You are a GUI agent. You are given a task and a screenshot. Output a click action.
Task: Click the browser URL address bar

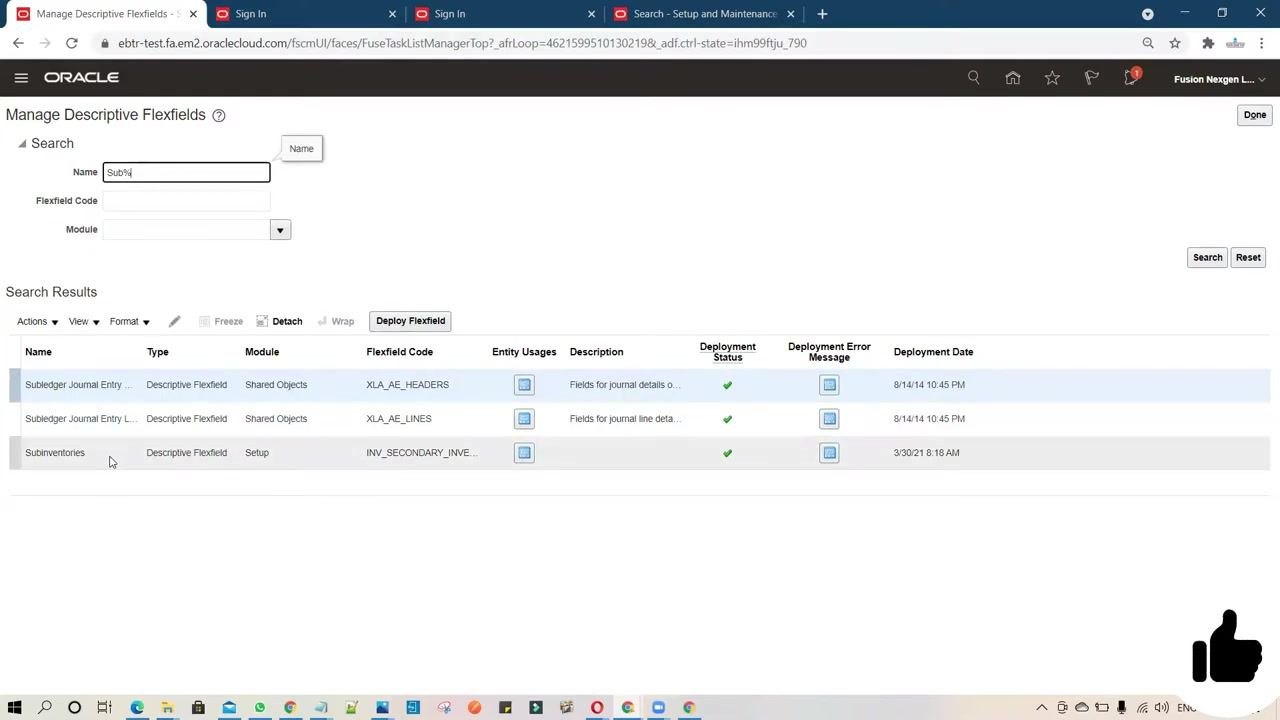[x=620, y=43]
